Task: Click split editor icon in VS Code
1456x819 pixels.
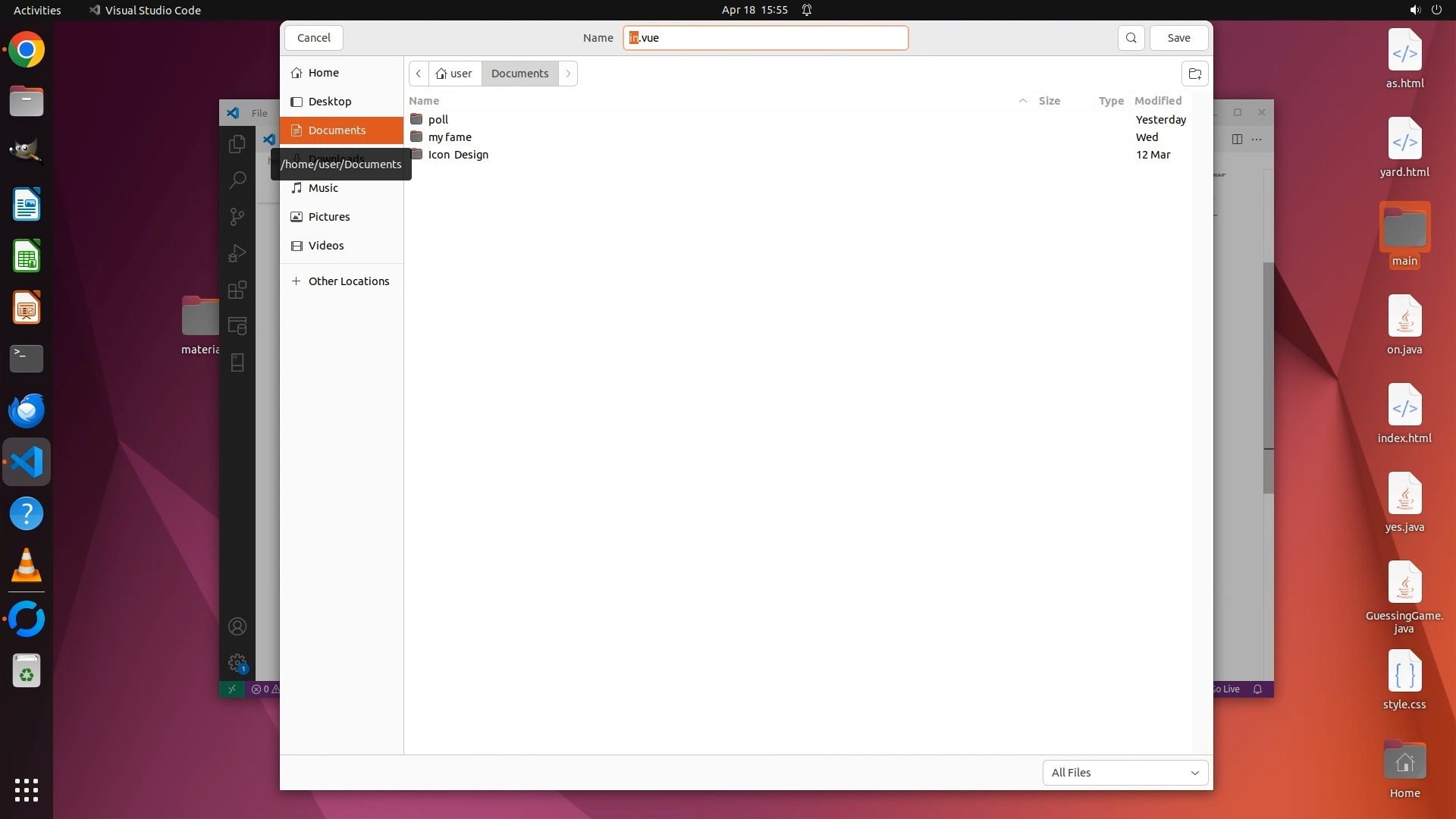Action: click(1237, 139)
